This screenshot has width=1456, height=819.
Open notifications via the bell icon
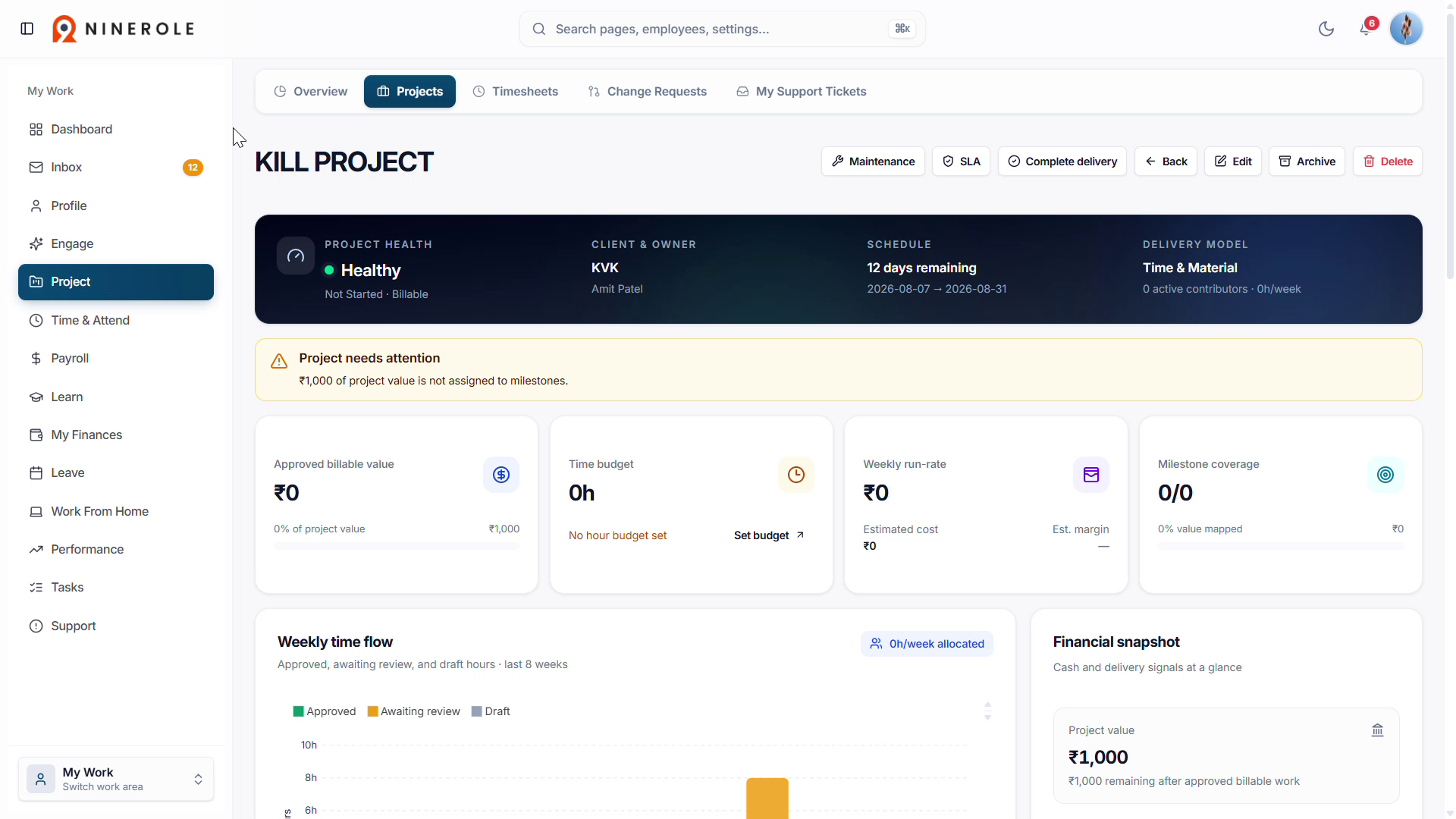pos(1366,29)
